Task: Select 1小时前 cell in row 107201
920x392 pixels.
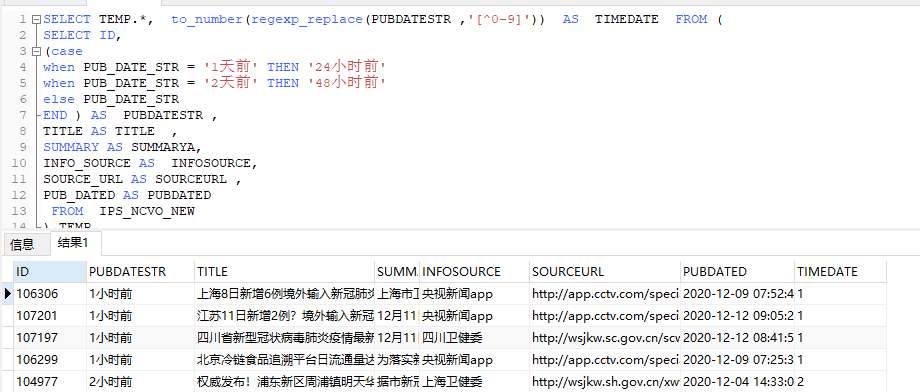Action: [x=140, y=316]
